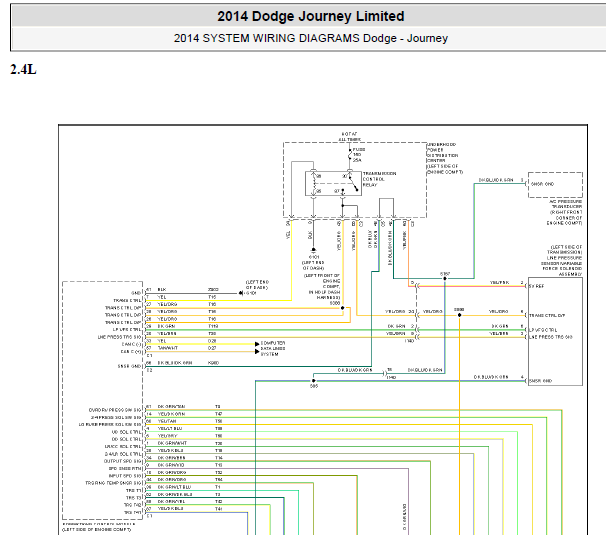
Task: Click '(LEFT SIDE OF ENGINE COMPT)' under control module
Action: (96, 530)
